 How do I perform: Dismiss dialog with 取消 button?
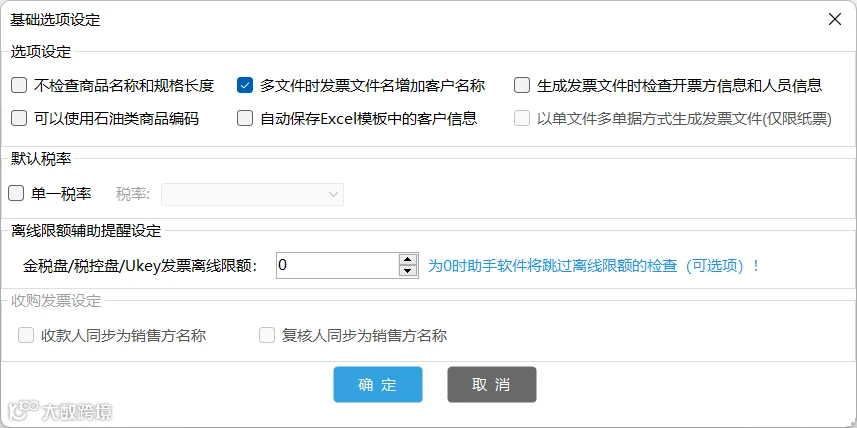point(491,384)
